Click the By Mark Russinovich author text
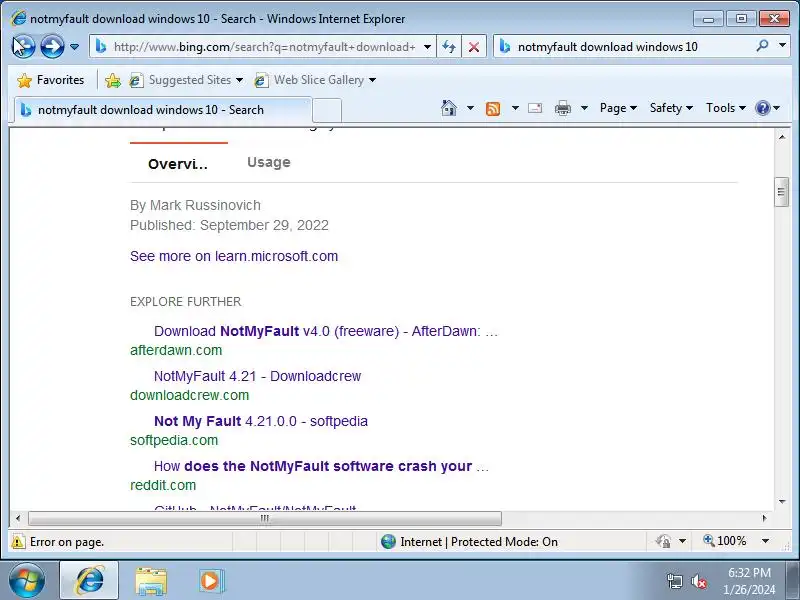The width and height of the screenshot is (800, 600). coord(195,205)
